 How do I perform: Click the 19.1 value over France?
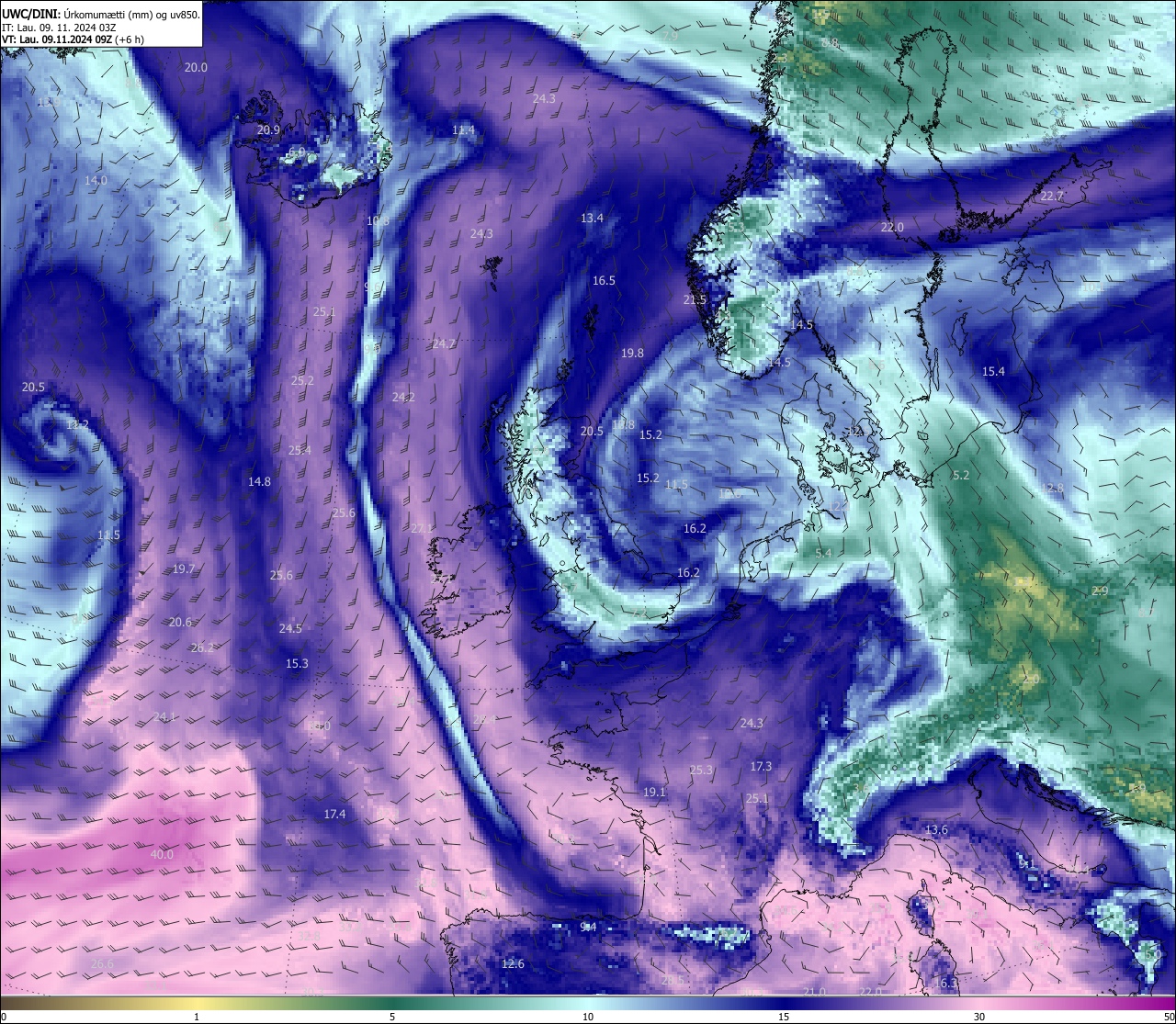coord(654,793)
